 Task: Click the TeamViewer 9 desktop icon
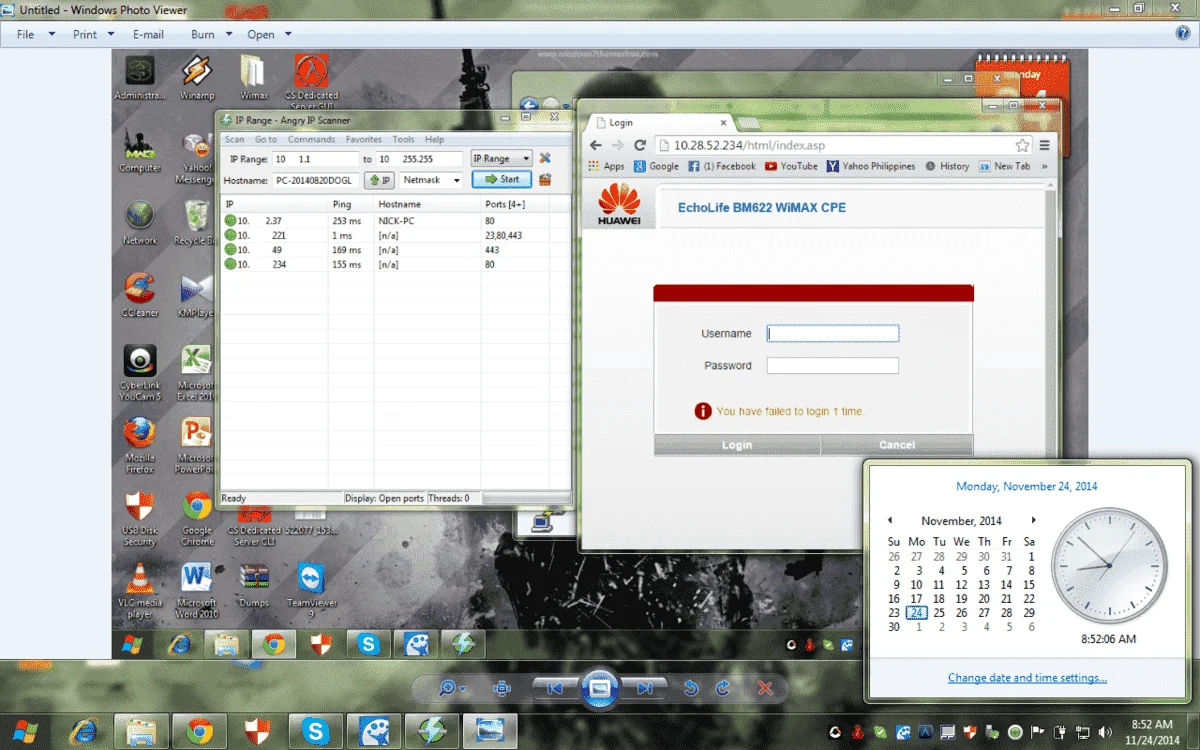(x=311, y=590)
